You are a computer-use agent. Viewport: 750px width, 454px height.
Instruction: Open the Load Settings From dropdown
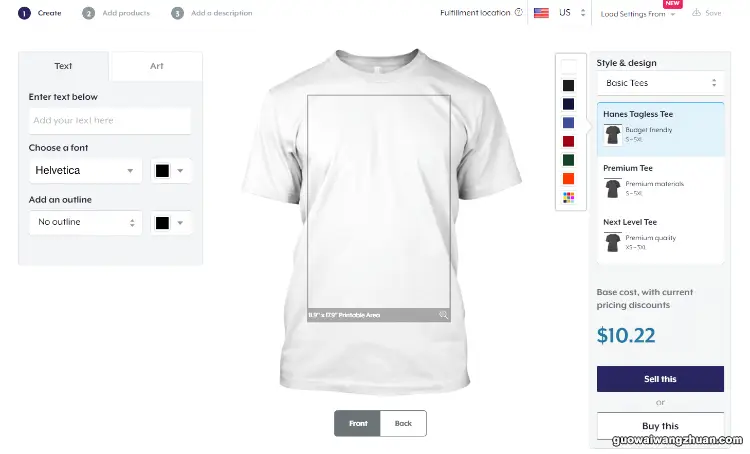point(638,14)
